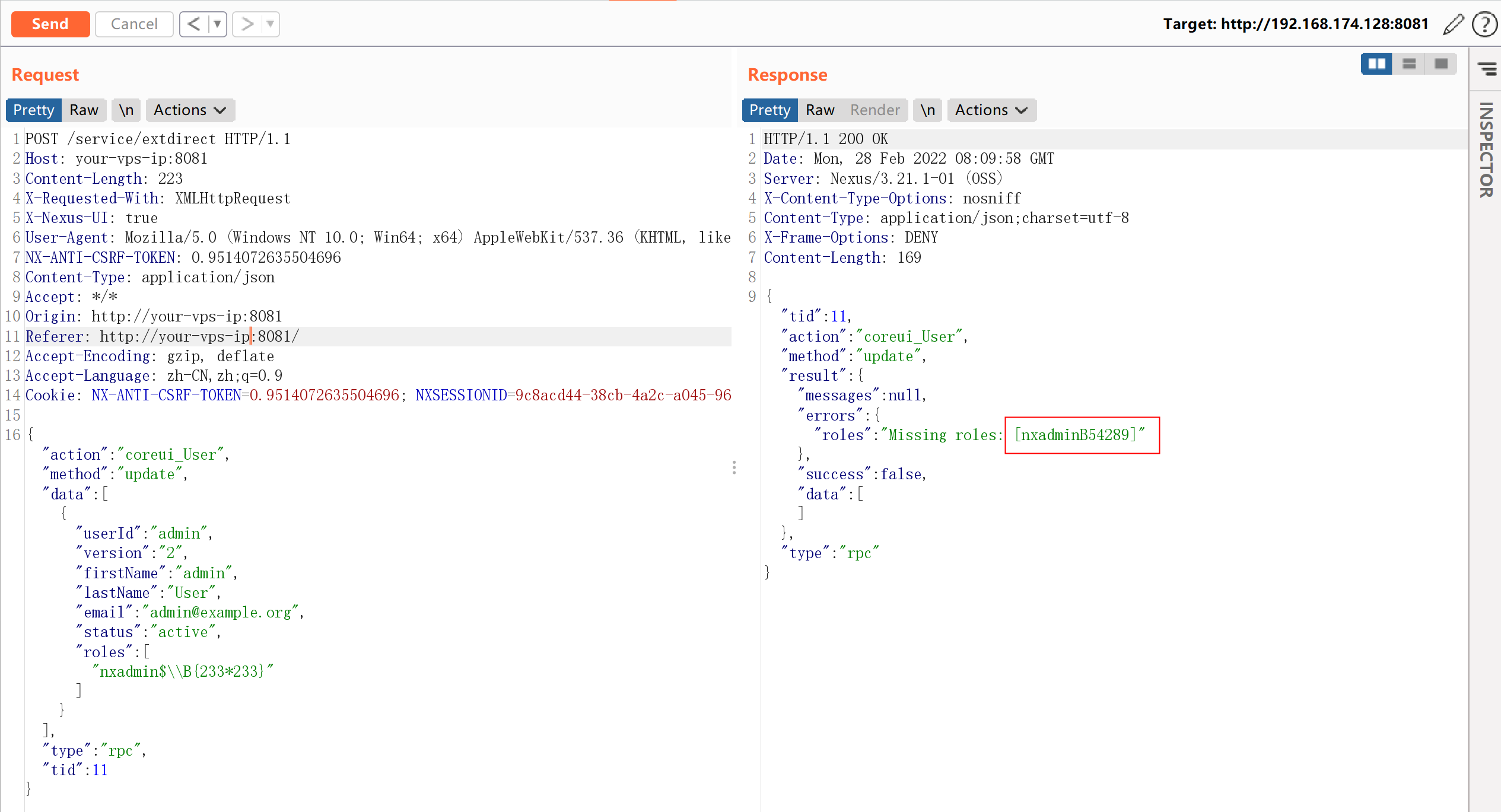This screenshot has width=1501, height=812.
Task: Toggle non-printable chars in Response
Action: coord(927,110)
